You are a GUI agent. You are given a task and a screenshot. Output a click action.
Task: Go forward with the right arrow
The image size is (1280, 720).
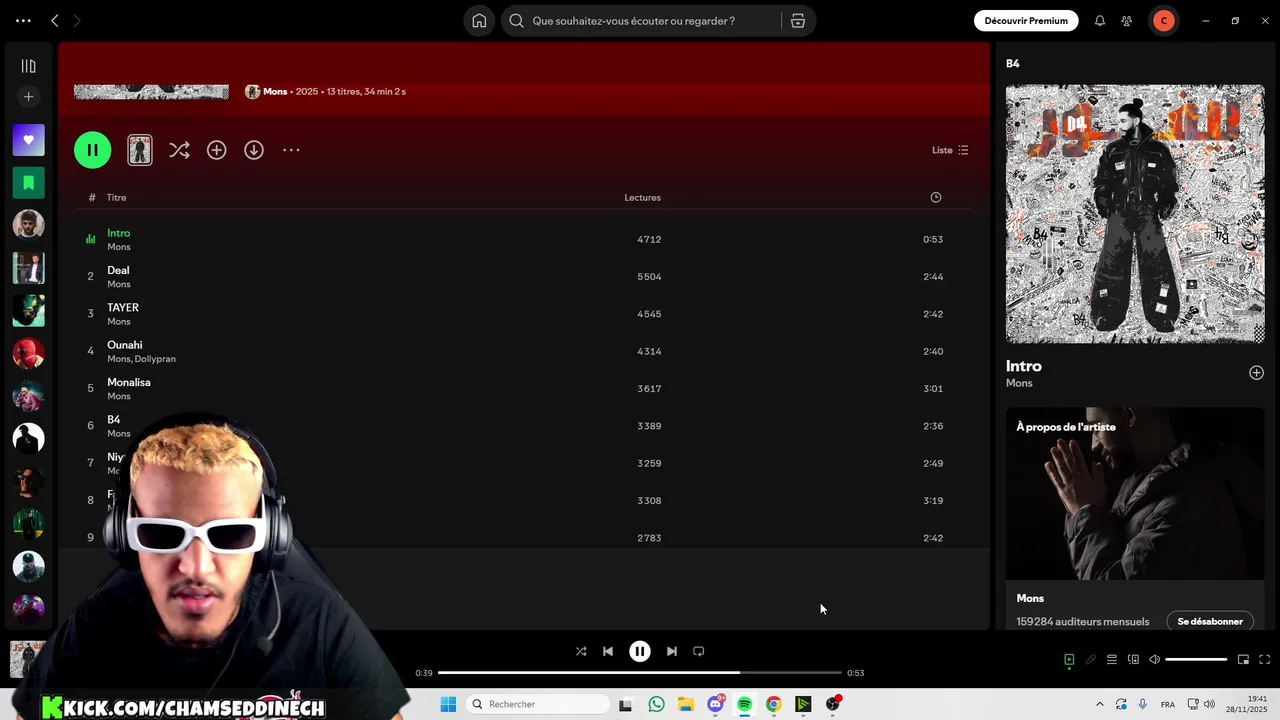pyautogui.click(x=77, y=20)
